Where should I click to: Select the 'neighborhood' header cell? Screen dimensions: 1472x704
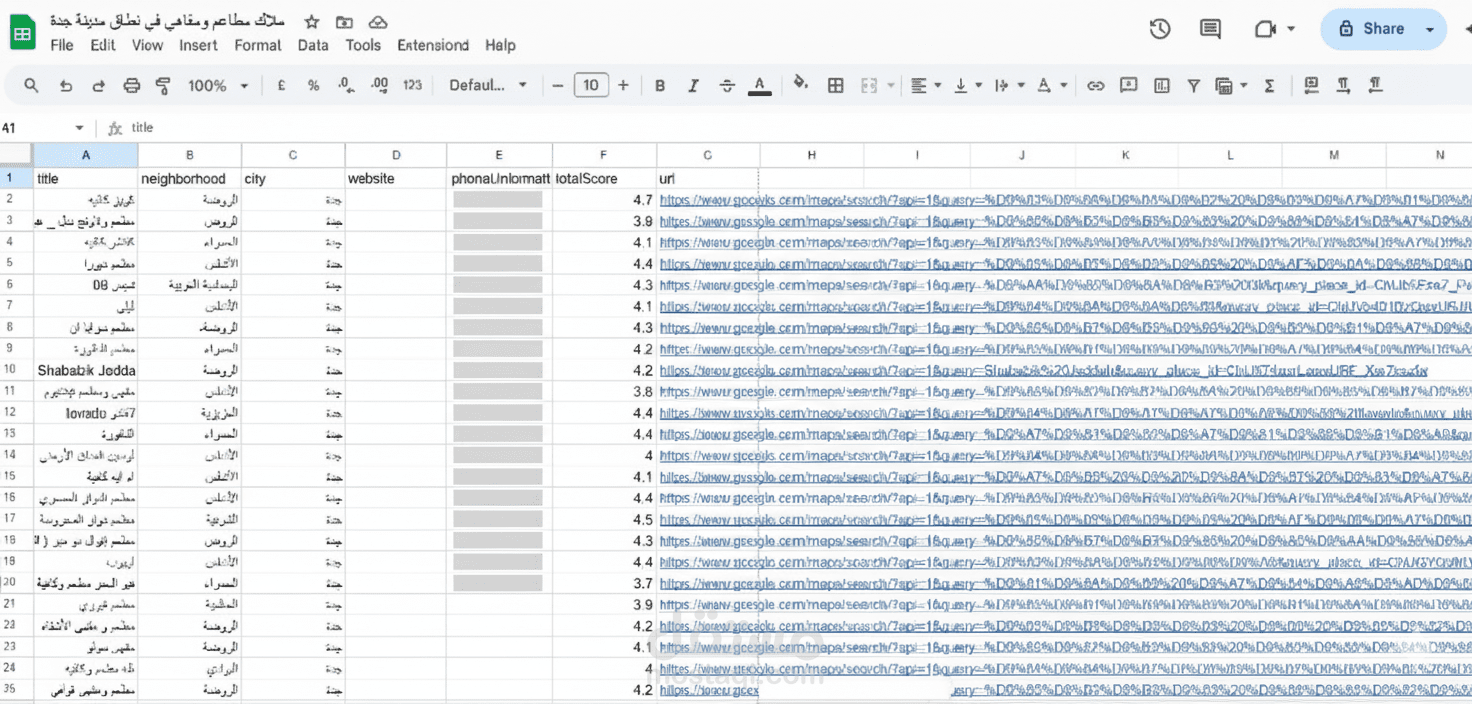[x=190, y=179]
